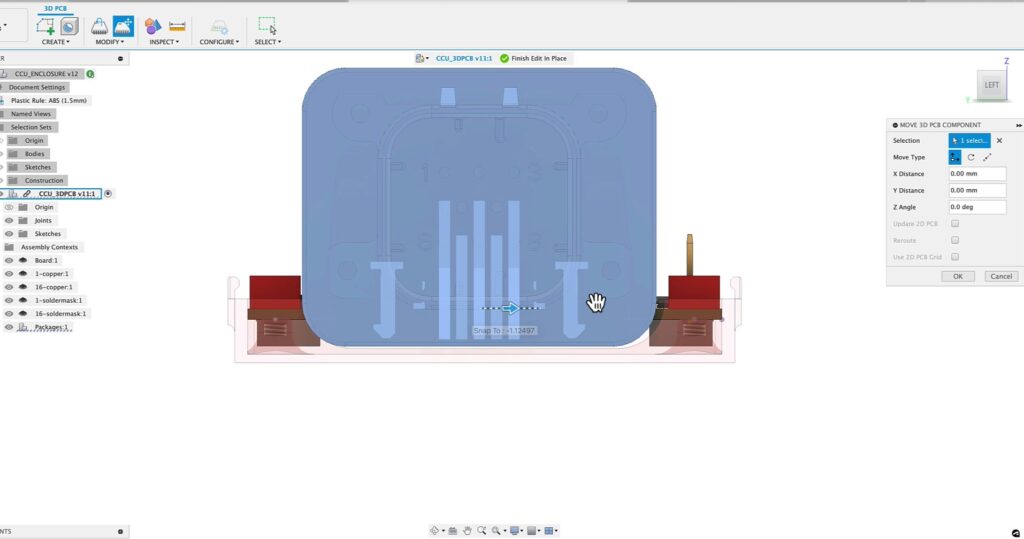Select the CCU_ENCLOSURE v12 root item
Image resolution: width=1024 pixels, height=539 pixels.
[x=46, y=74]
